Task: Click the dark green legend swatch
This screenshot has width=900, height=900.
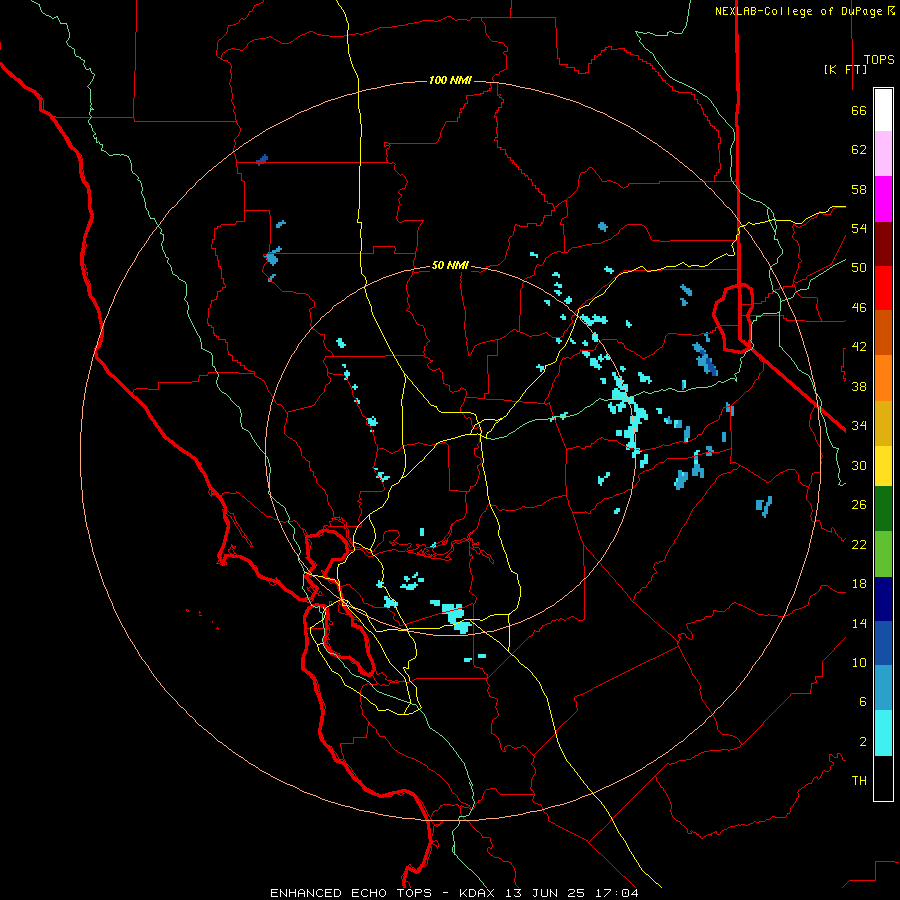Action: 883,509
